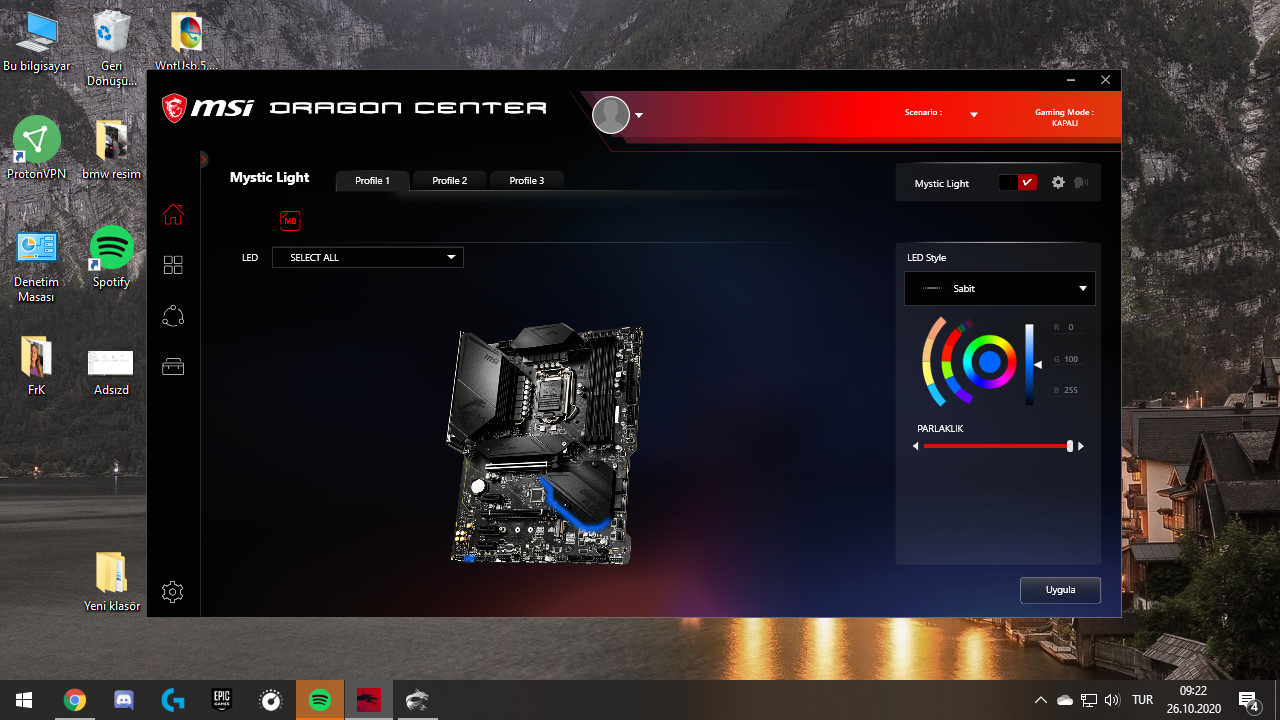The height and width of the screenshot is (720, 1280).
Task: Open the user account dropdown arrow
Action: tap(639, 116)
